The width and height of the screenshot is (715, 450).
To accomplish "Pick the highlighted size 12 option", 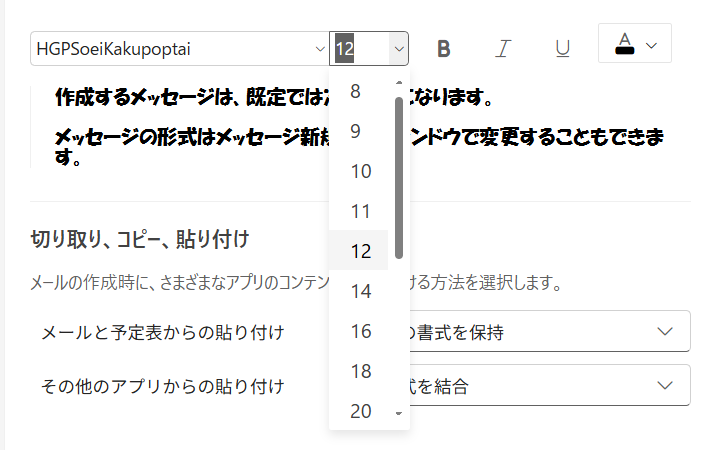I will (x=359, y=251).
